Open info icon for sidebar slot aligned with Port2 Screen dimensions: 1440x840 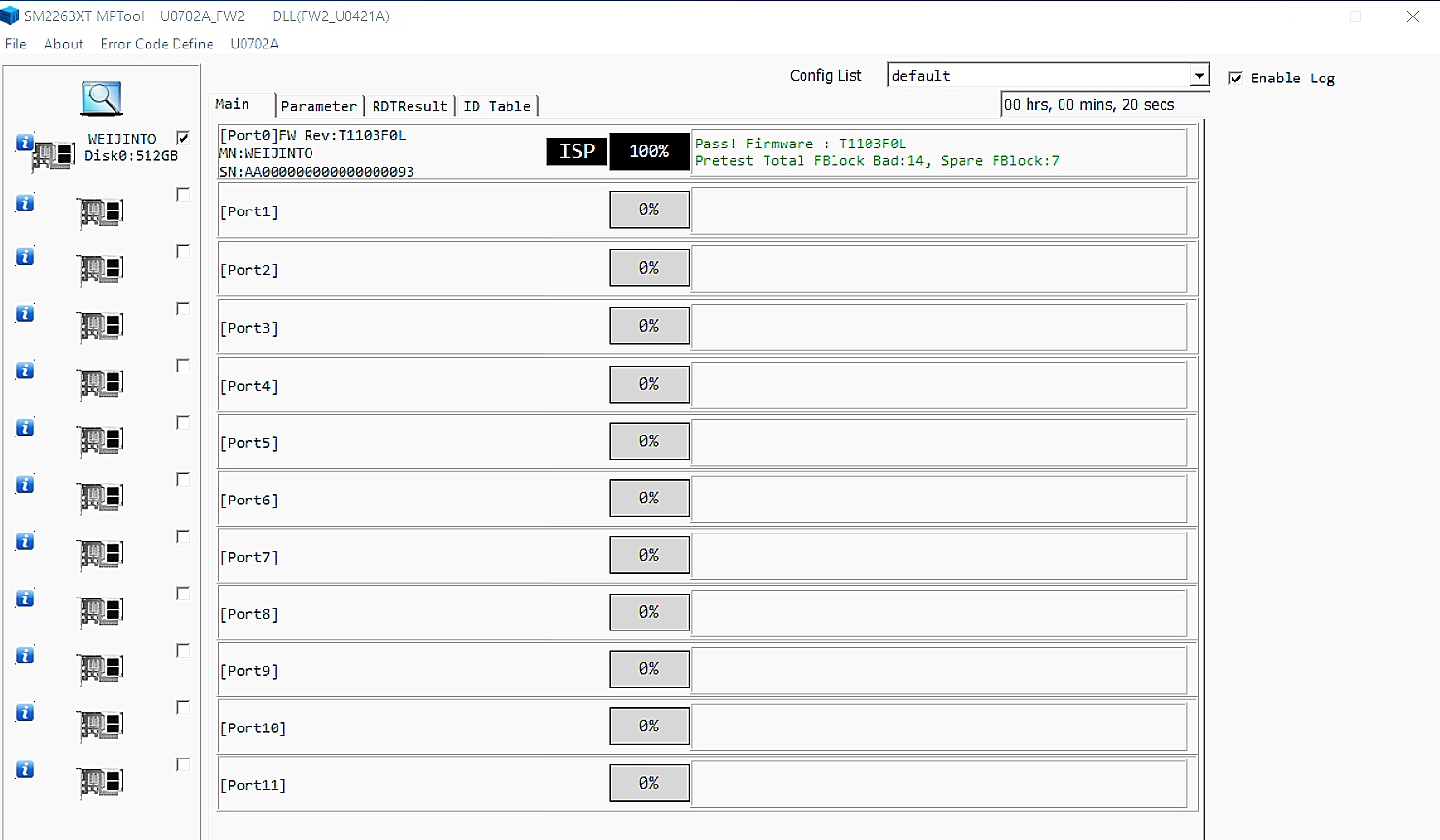25,256
